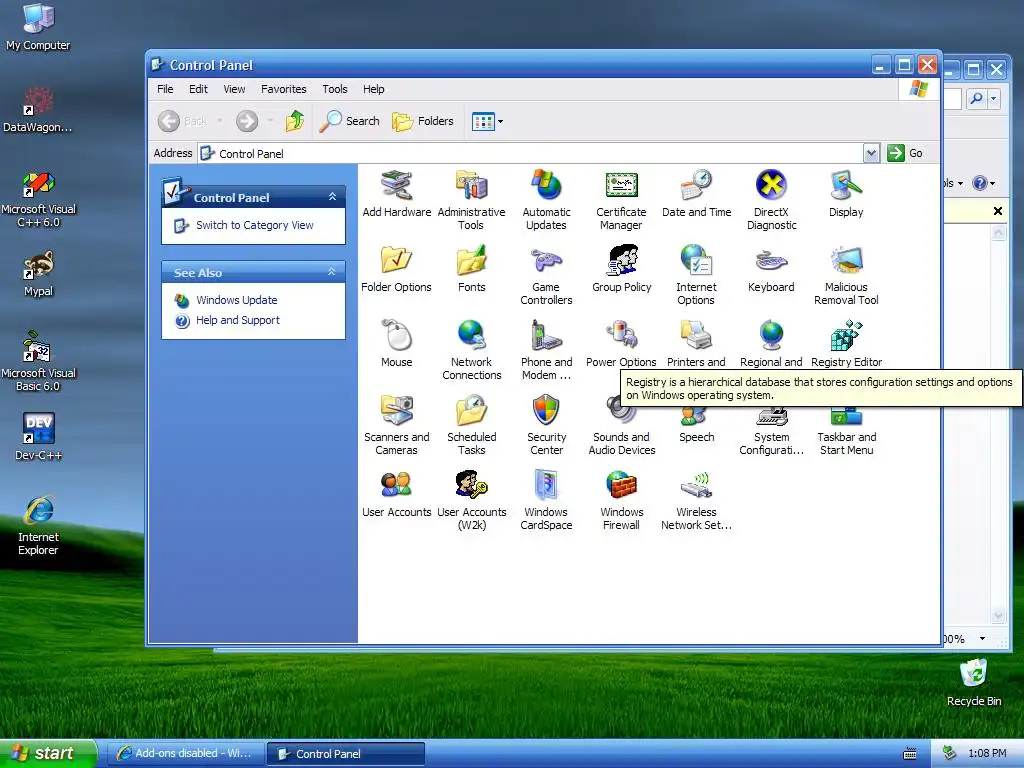Open Scheduled Tasks folder

pyautogui.click(x=472, y=425)
